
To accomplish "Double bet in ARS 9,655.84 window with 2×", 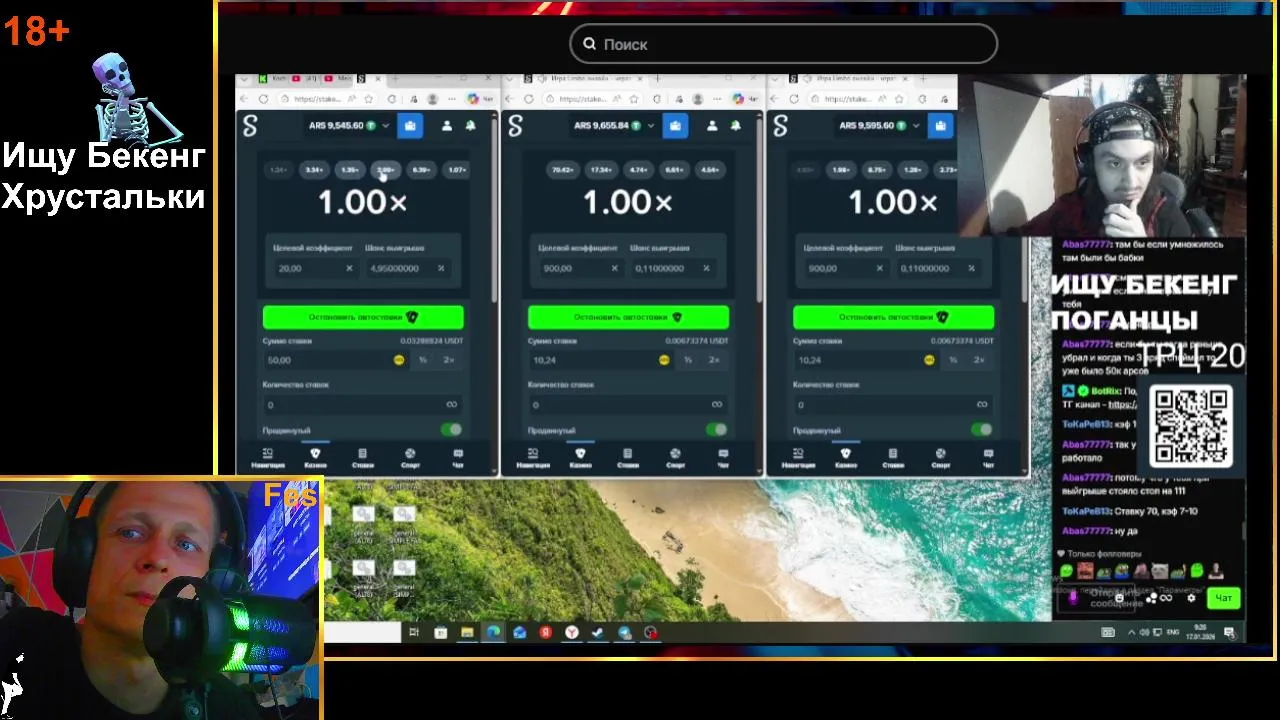I will pyautogui.click(x=714, y=360).
